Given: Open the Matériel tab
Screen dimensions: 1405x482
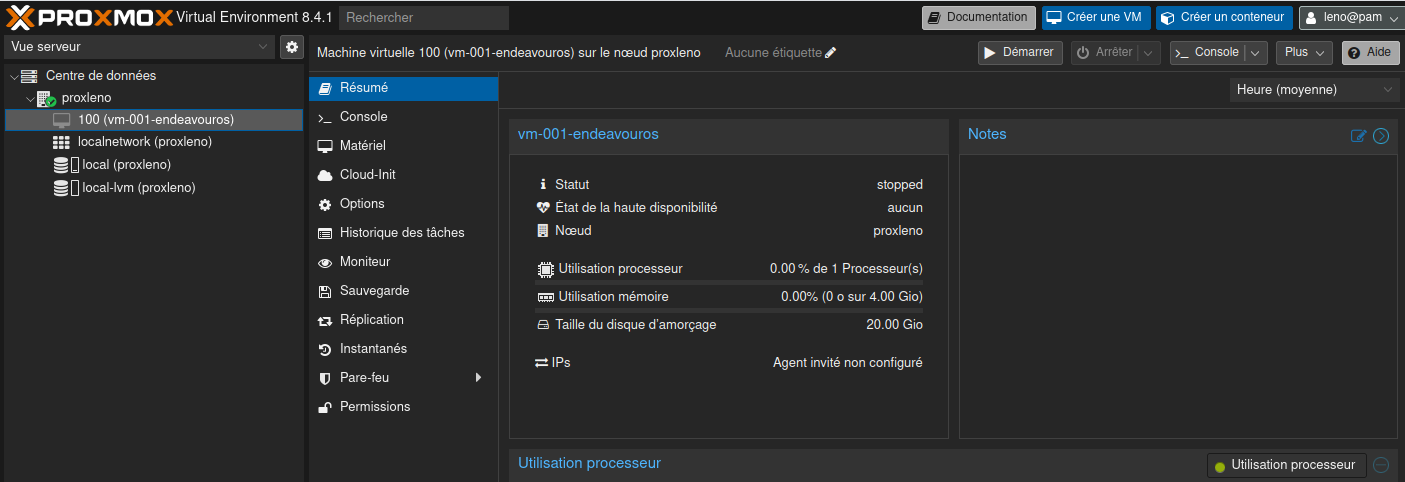Looking at the screenshot, I should [362, 146].
